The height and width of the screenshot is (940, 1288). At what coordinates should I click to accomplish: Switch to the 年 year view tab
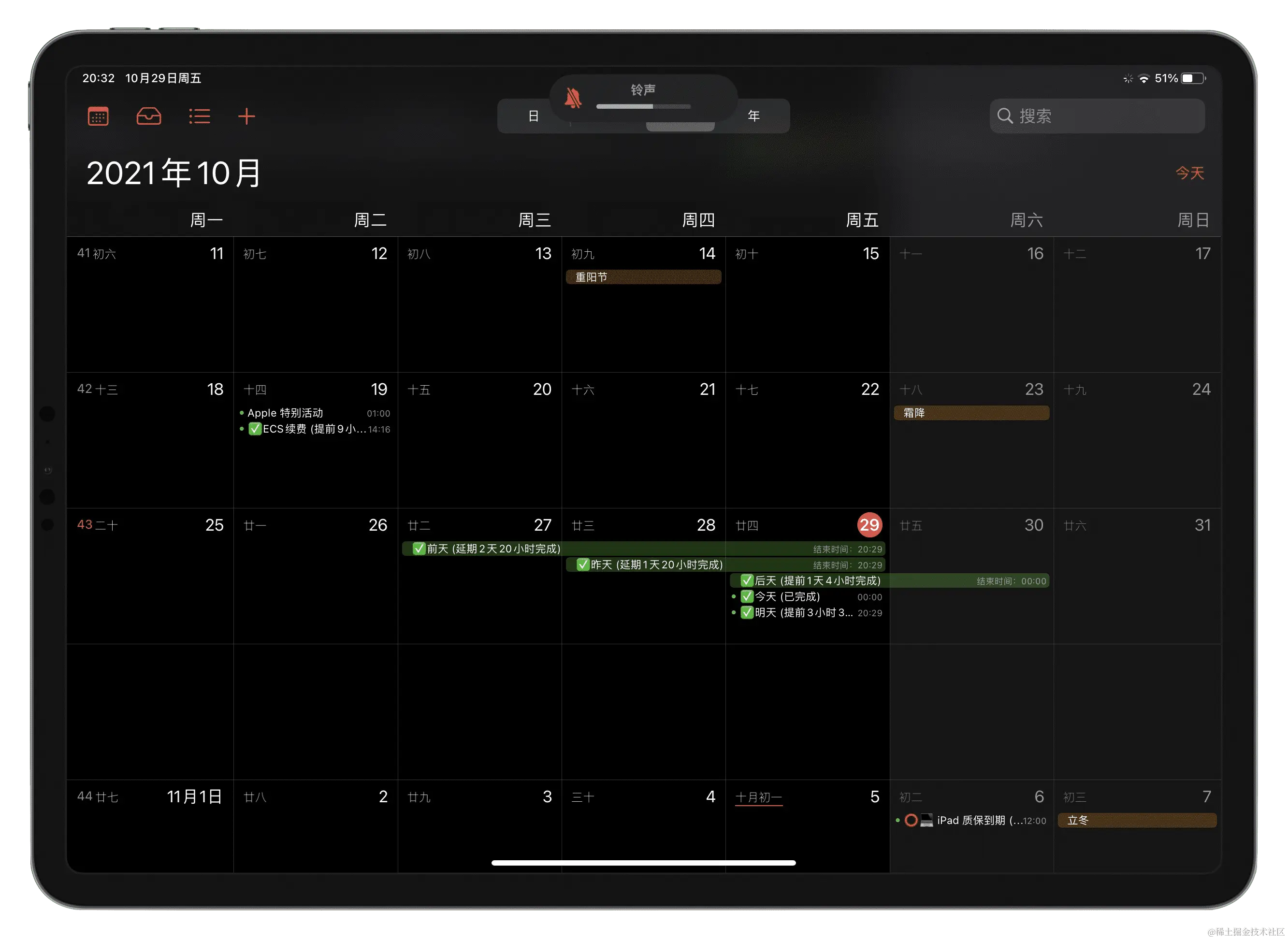pyautogui.click(x=753, y=116)
